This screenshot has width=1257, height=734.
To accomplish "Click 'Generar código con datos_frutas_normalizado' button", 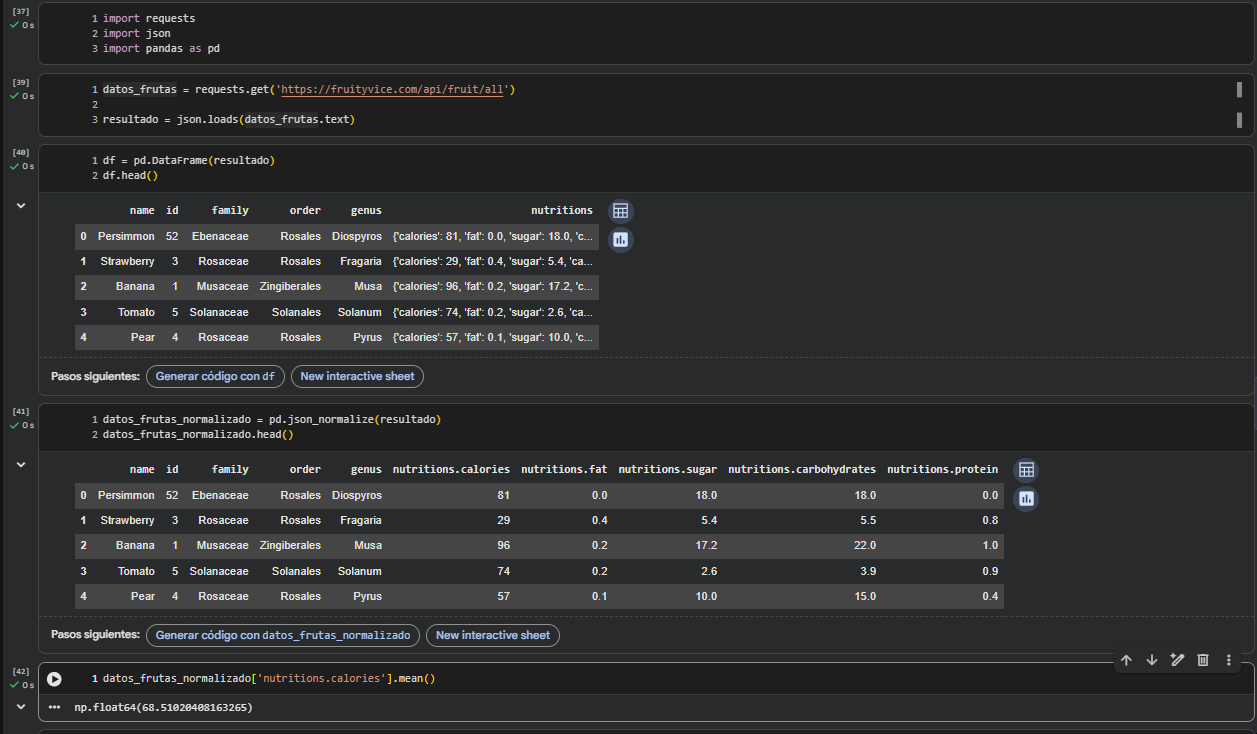I will point(283,636).
